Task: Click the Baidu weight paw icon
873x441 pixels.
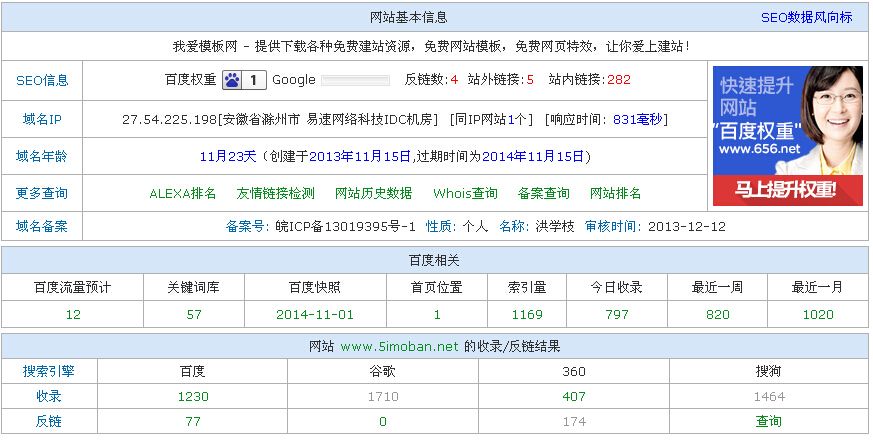Action: click(x=232, y=80)
